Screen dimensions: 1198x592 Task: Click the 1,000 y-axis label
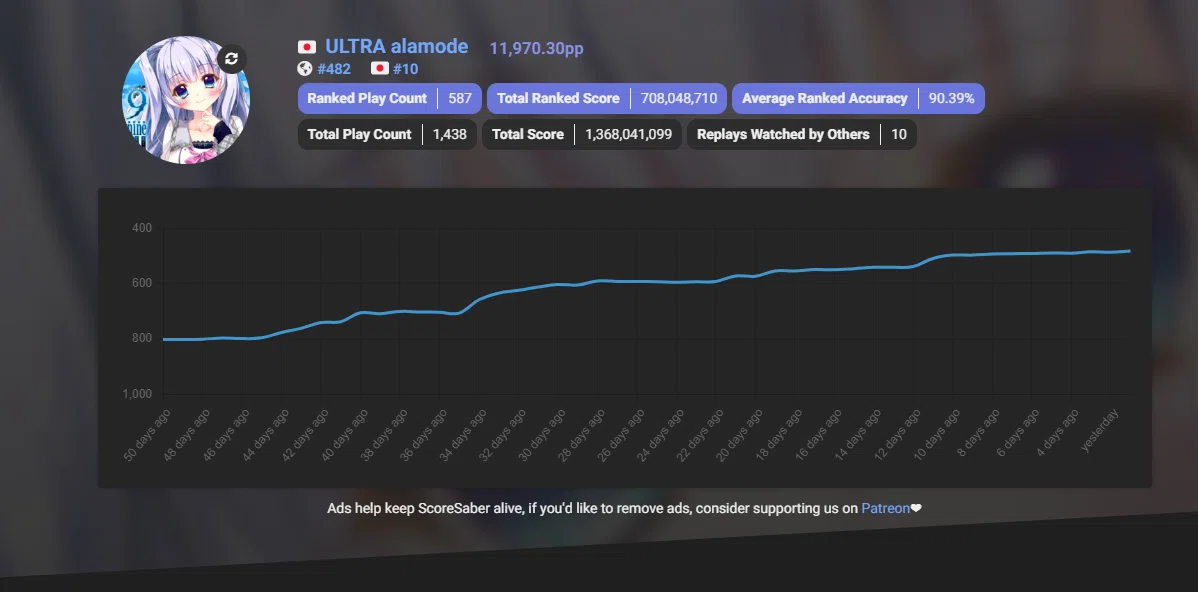[x=138, y=394]
